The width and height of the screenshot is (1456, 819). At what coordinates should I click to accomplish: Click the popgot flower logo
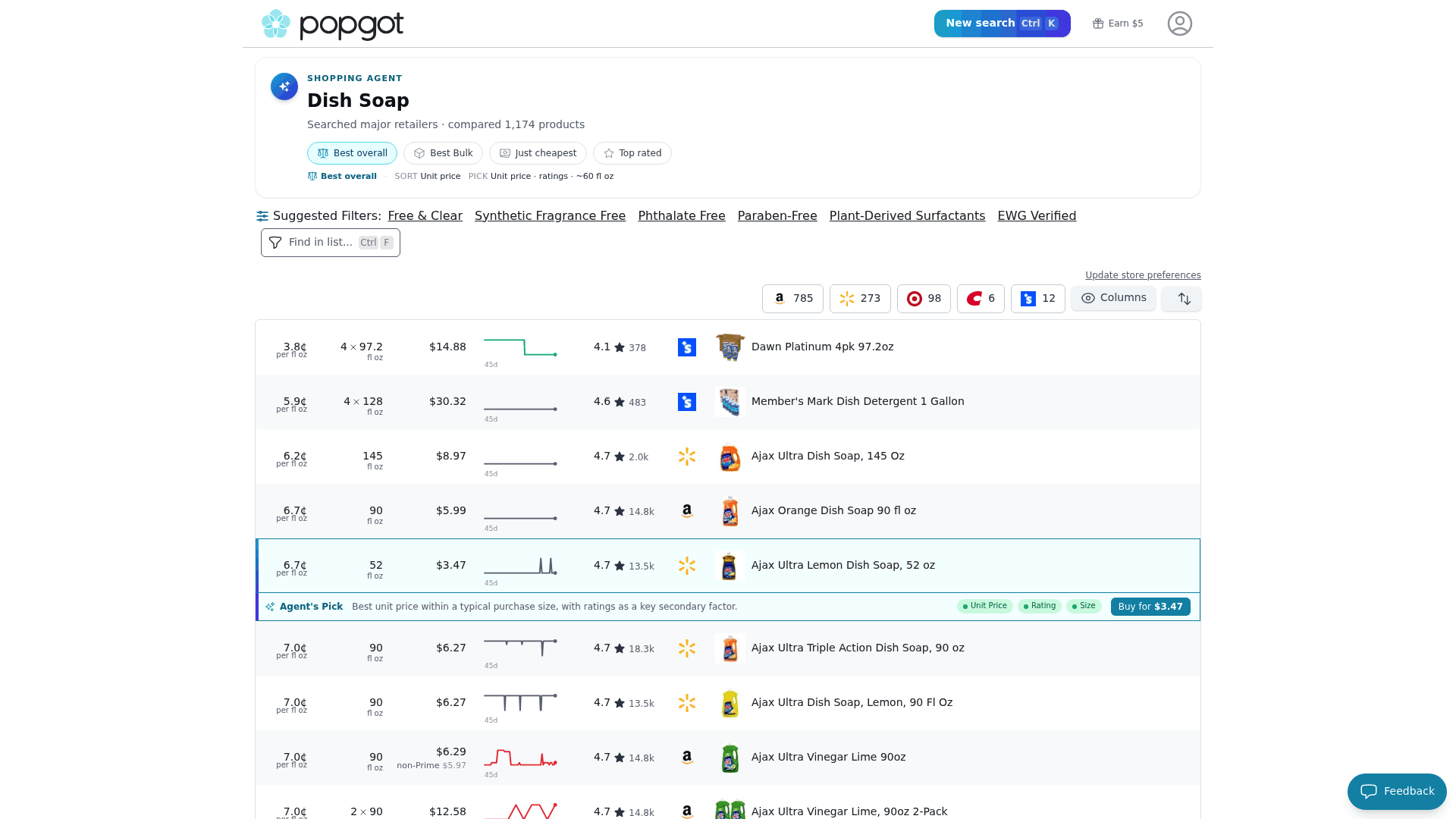pos(276,24)
